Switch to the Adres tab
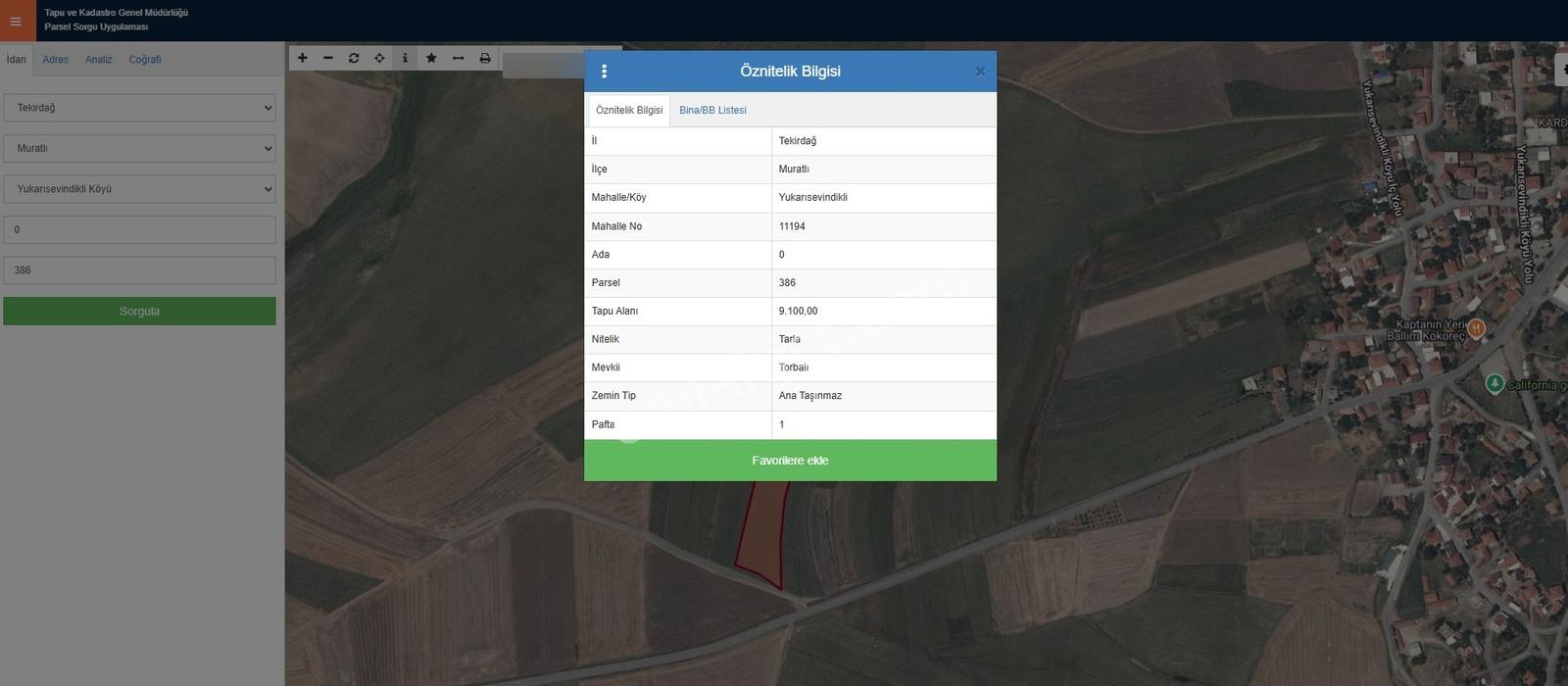1568x686 pixels. (x=56, y=60)
